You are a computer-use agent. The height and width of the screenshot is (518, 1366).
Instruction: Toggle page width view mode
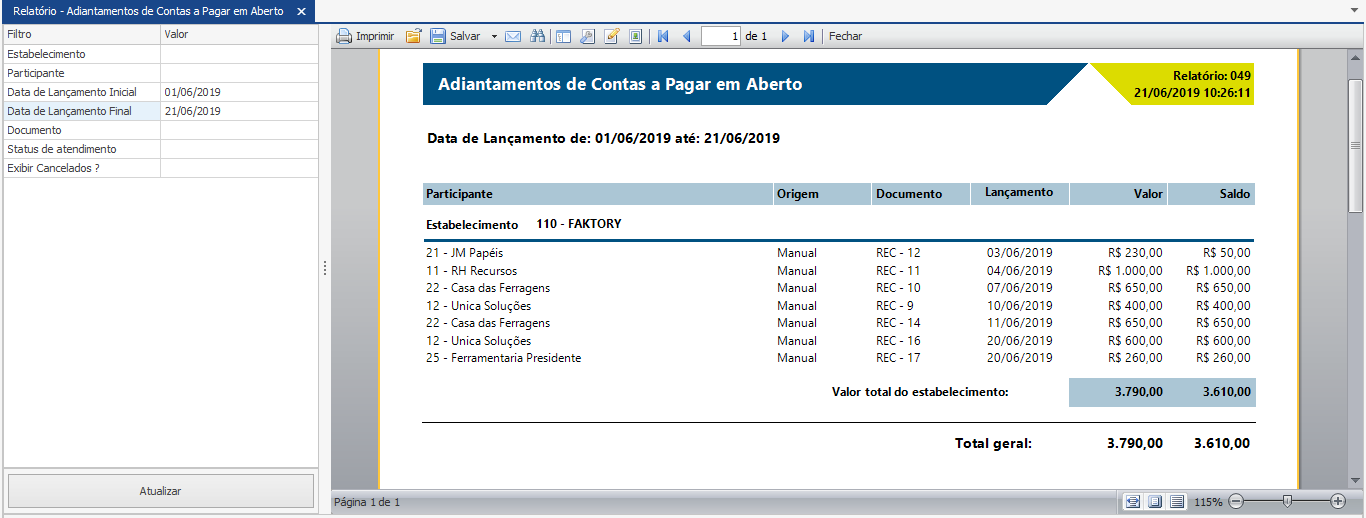[x=1133, y=501]
